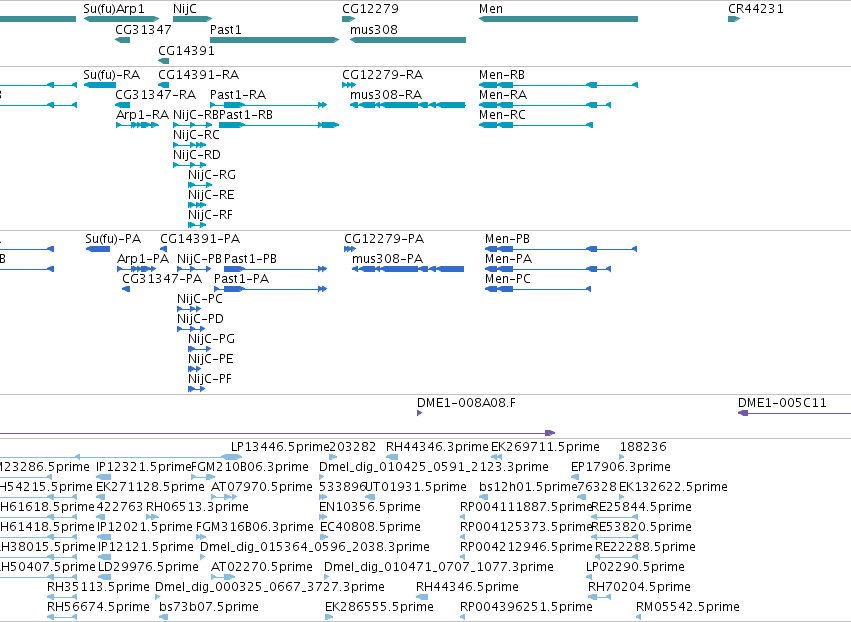Select the NijC-RD transcript glyph
The height and width of the screenshot is (622, 851).
(189, 165)
